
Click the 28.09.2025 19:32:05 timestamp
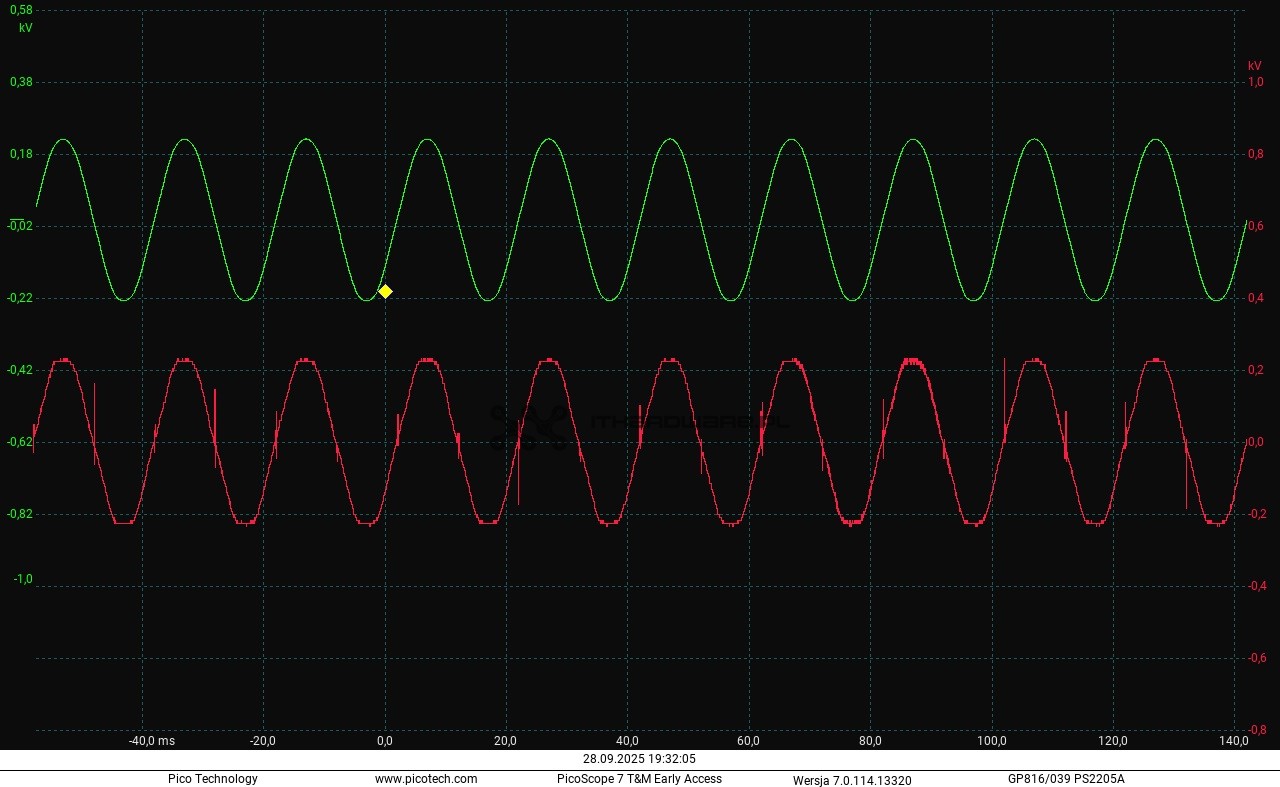pos(639,759)
